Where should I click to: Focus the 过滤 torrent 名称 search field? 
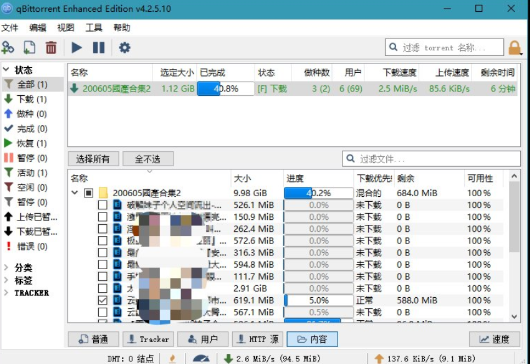(444, 47)
